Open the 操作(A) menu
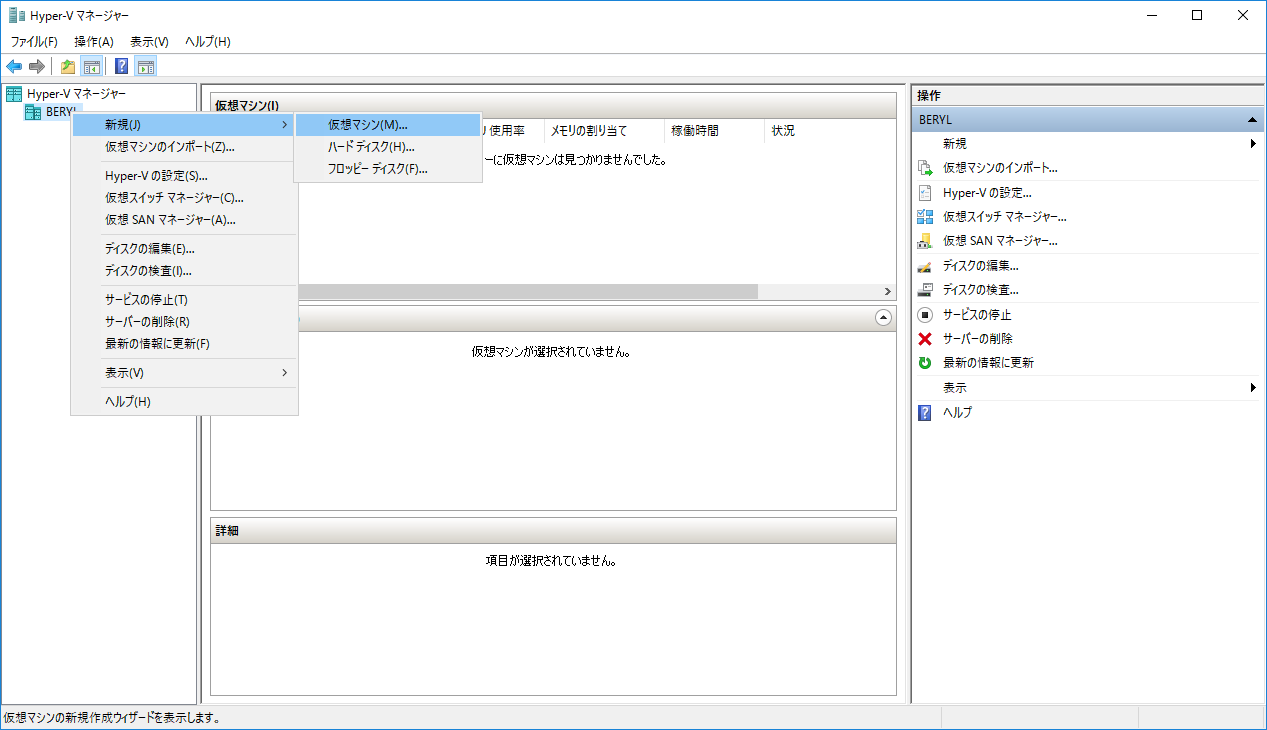The image size is (1267, 730). pos(94,42)
